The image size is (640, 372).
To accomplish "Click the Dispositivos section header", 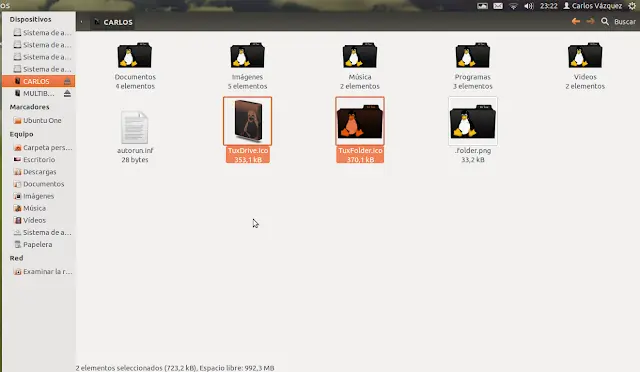I will click(x=30, y=19).
